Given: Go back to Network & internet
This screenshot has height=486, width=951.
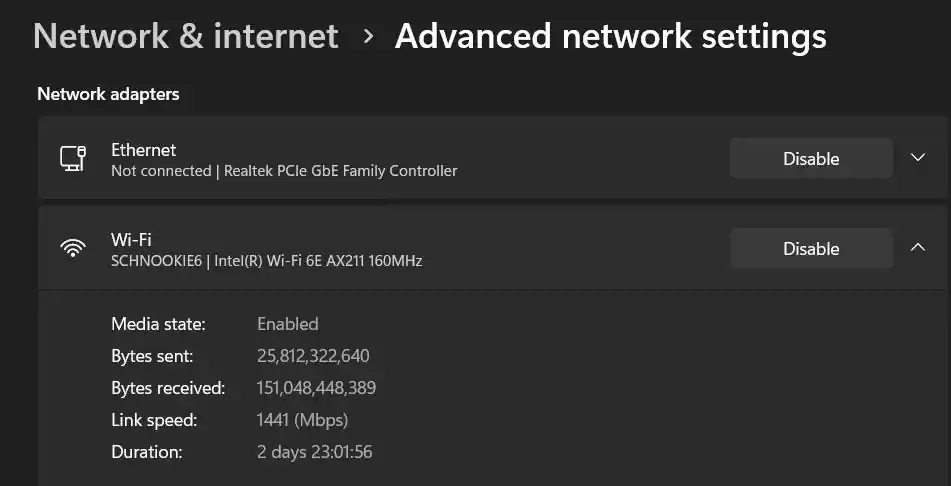Looking at the screenshot, I should pos(186,37).
